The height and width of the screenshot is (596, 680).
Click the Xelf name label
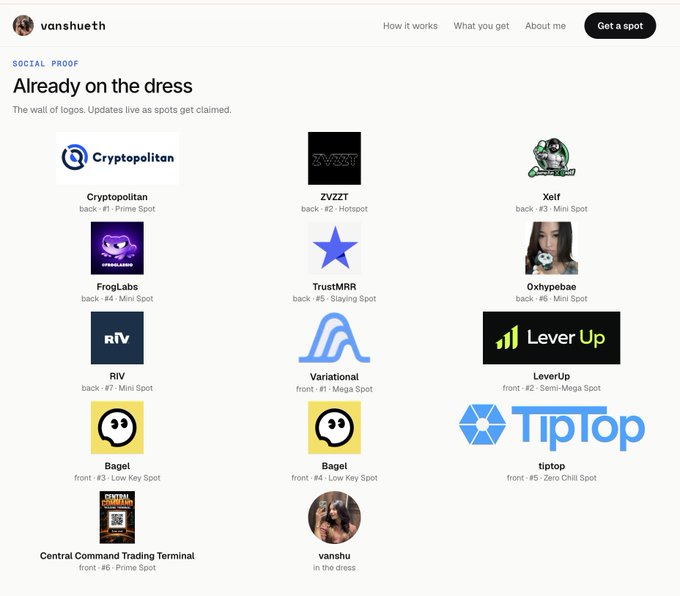point(552,197)
